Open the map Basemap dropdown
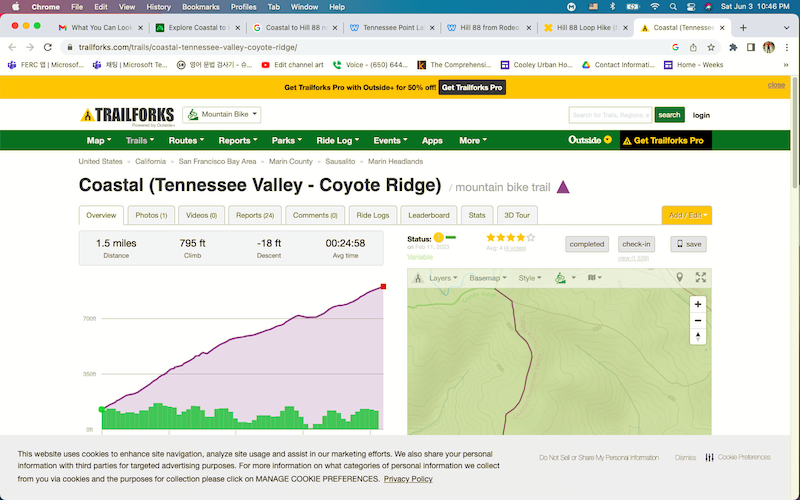Image resolution: width=800 pixels, height=500 pixels. click(x=488, y=278)
